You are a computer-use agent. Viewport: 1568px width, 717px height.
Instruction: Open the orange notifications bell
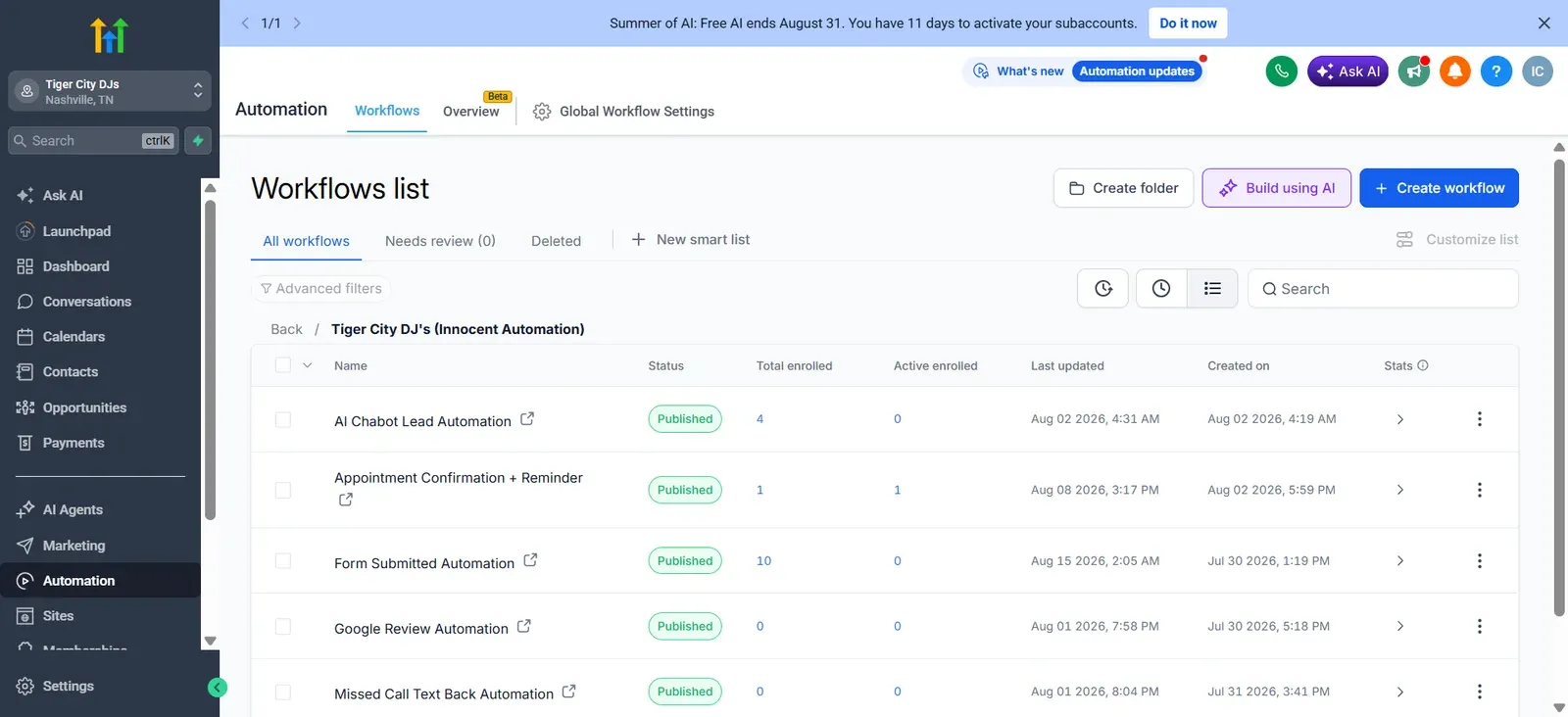tap(1455, 72)
